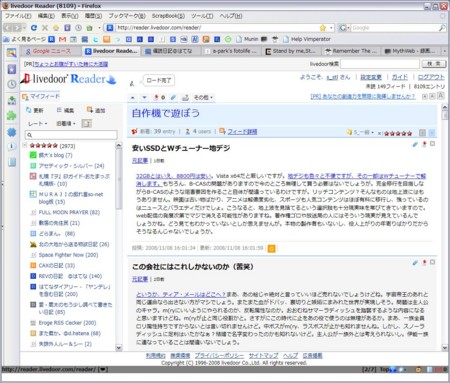The height and width of the screenshot is (383, 450).
Task: Toggle the square box on 安いSSDとWチューナー地デジ article
Action: [x=432, y=144]
